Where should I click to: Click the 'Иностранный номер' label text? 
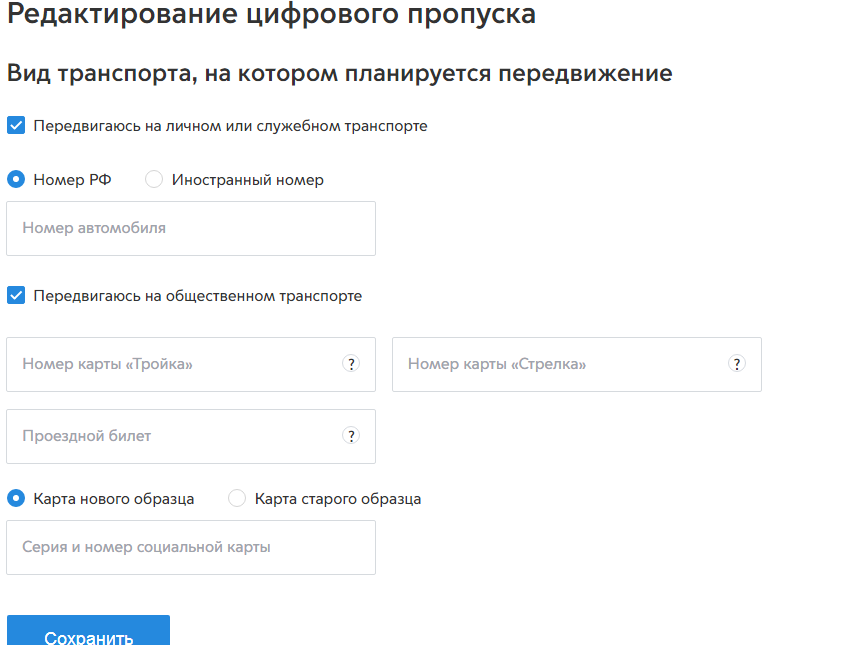click(247, 180)
